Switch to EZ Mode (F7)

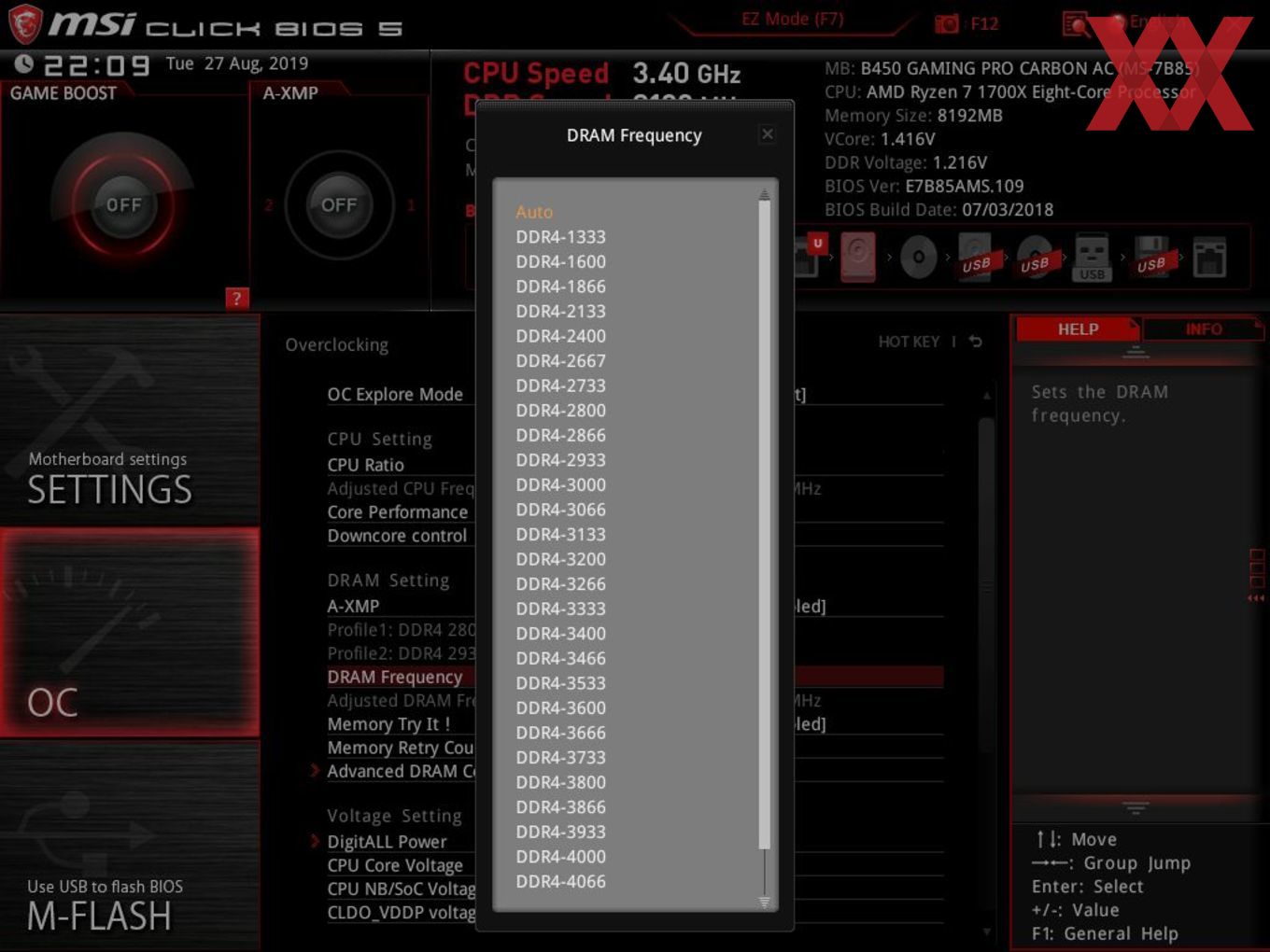pyautogui.click(x=793, y=19)
